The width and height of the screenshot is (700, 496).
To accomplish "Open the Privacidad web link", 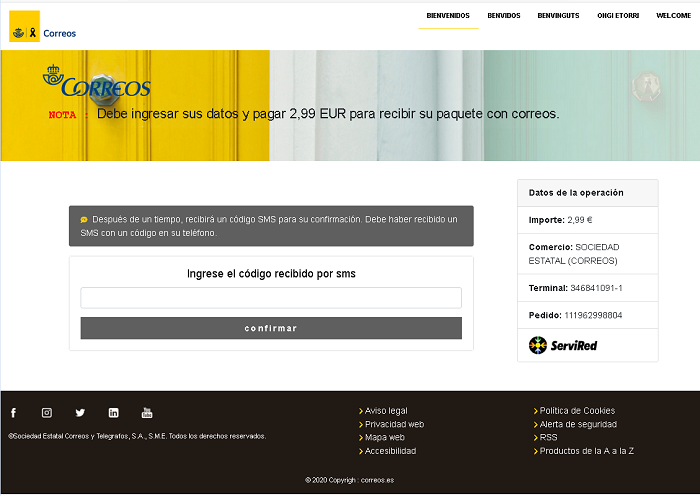I will click(394, 424).
